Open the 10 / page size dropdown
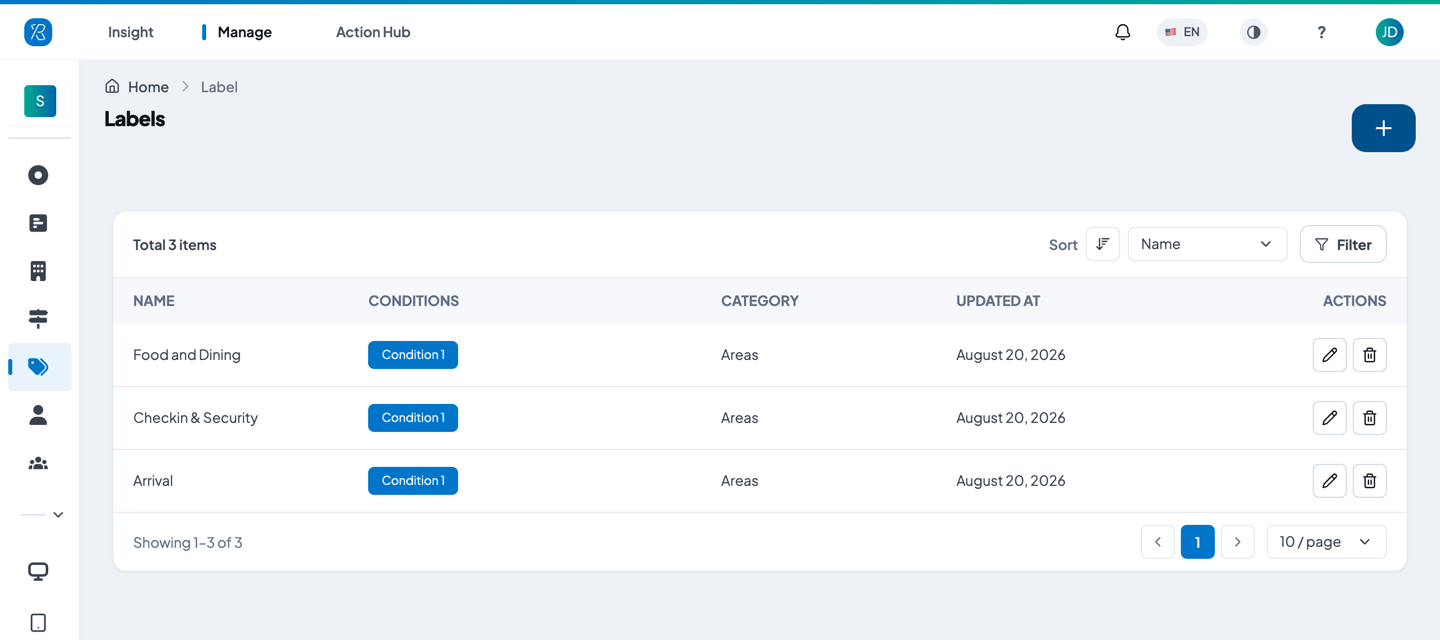Image resolution: width=1440 pixels, height=640 pixels. pos(1326,542)
